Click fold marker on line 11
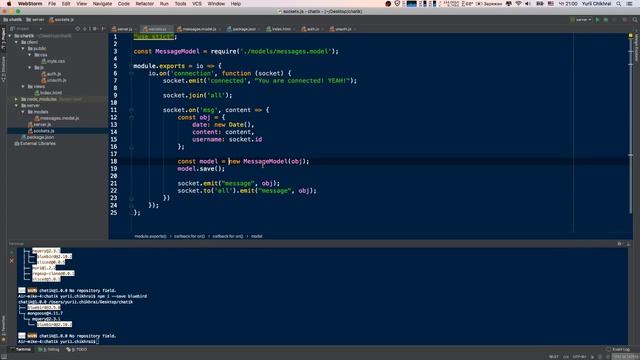Viewport: 640px width, 360px height. 131,110
